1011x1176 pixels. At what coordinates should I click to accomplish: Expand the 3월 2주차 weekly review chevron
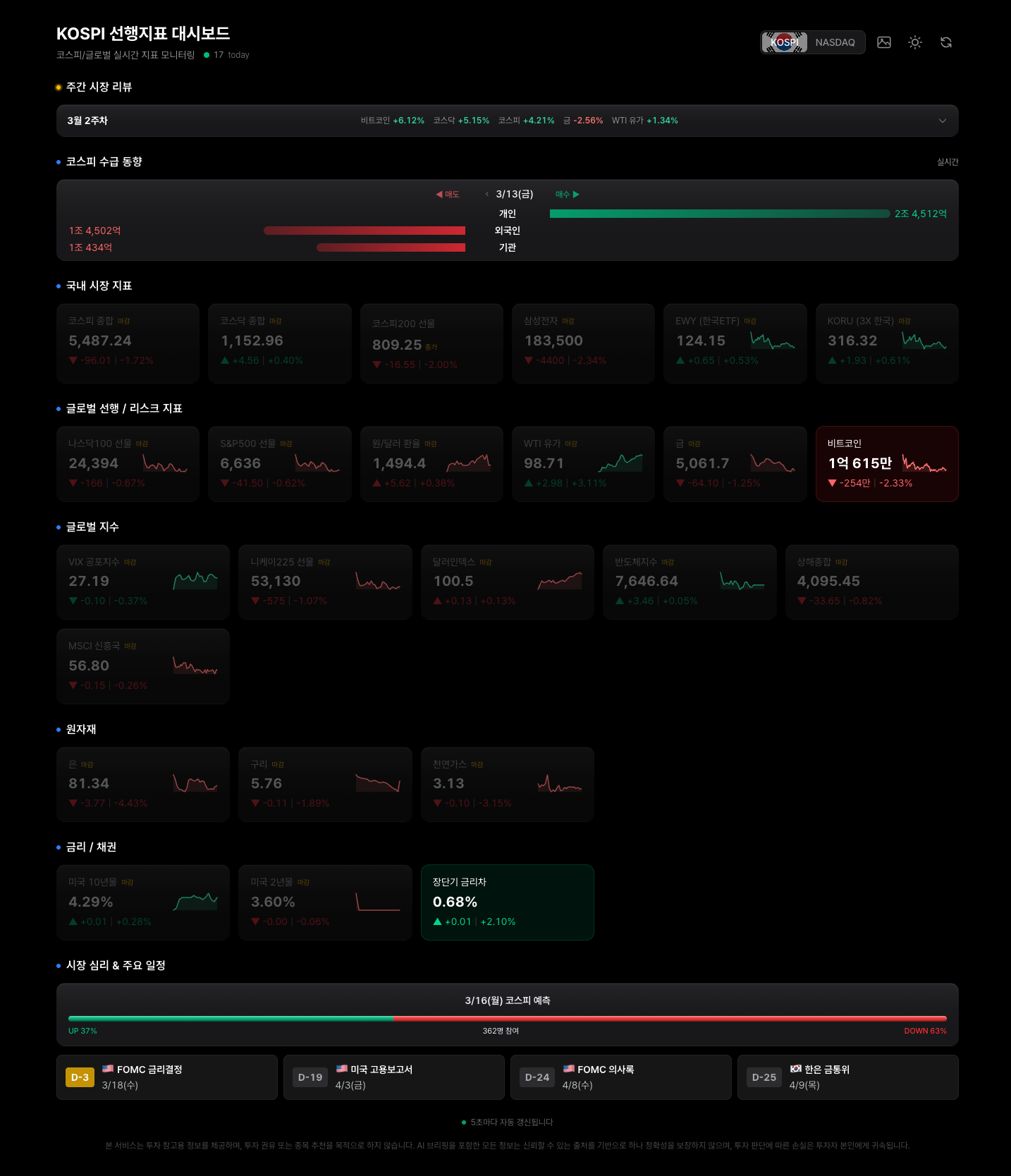942,121
